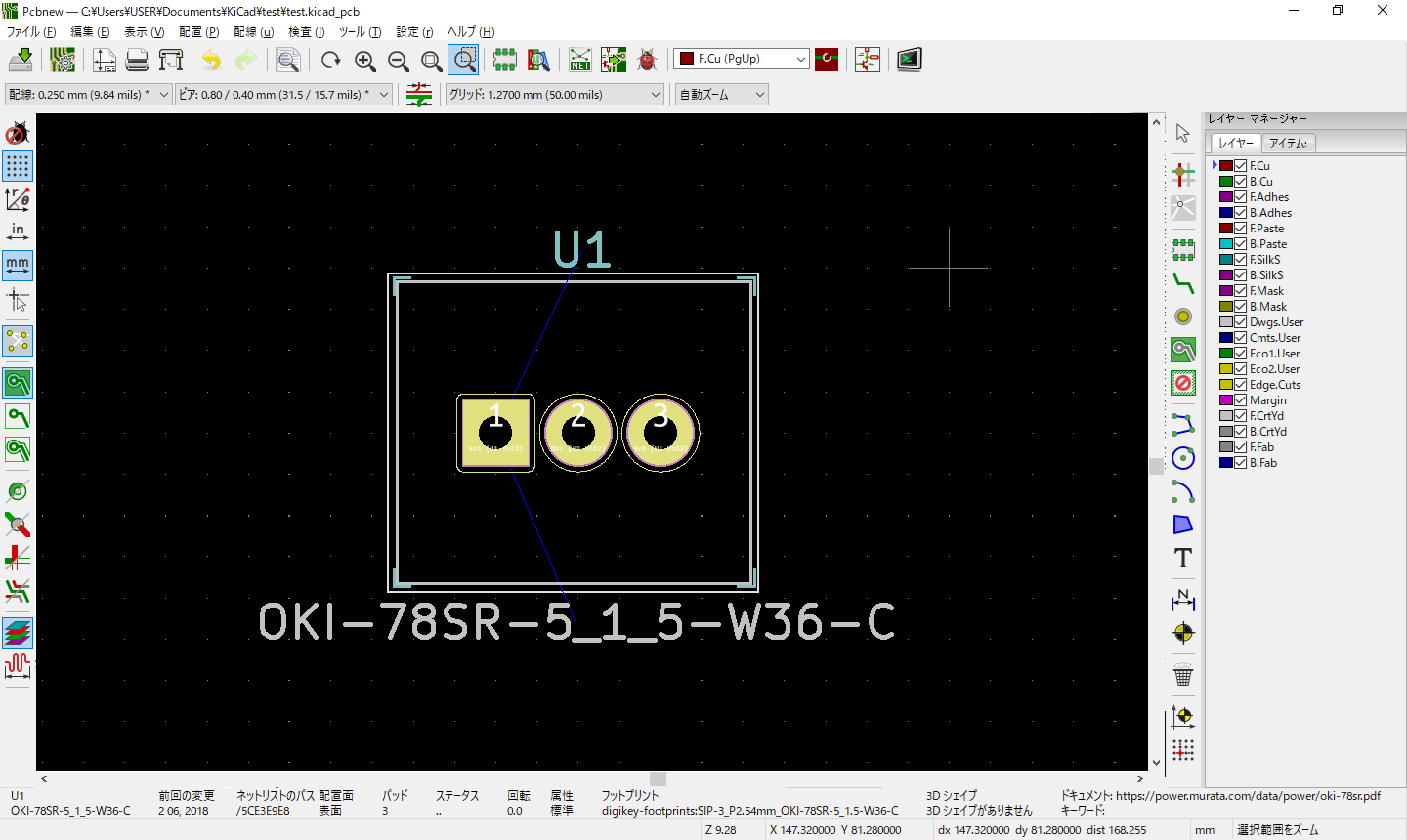The width and height of the screenshot is (1407, 840).
Task: Select the Add dimension tool
Action: 1183,600
